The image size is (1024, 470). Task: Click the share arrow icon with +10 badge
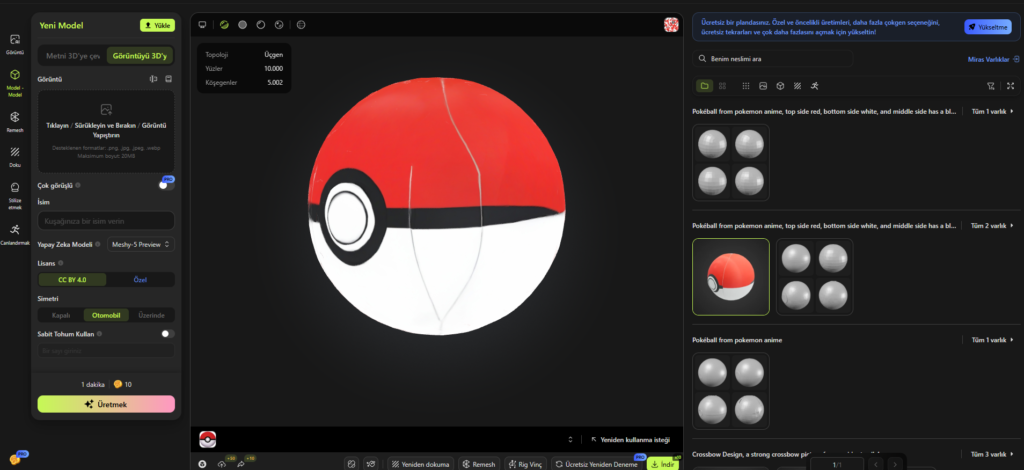coord(242,464)
